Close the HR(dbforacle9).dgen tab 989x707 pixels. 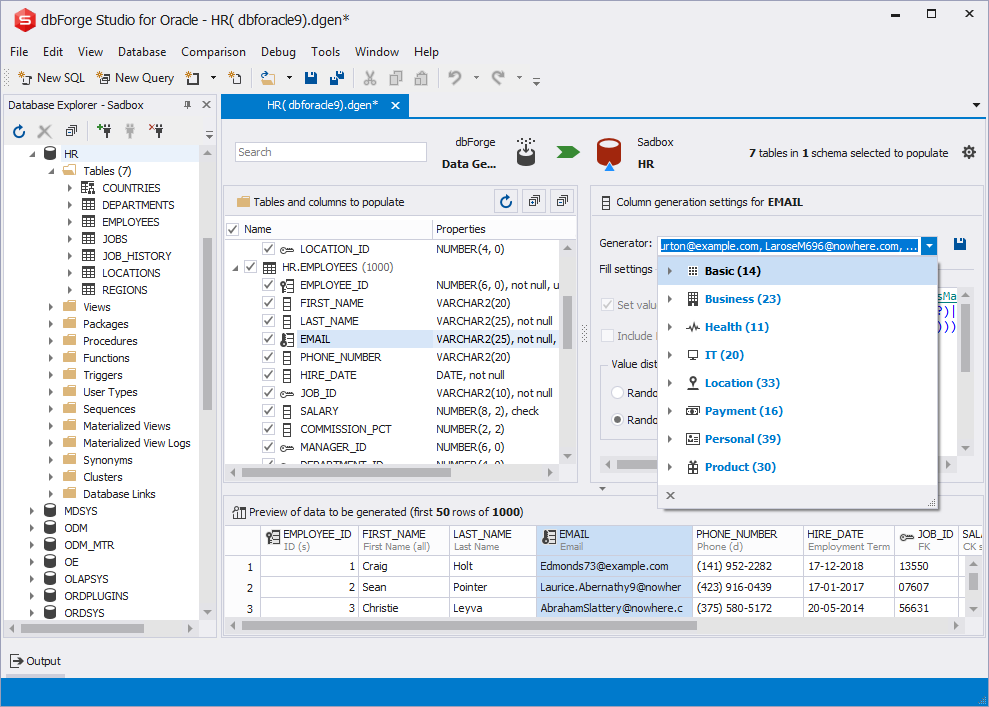point(395,105)
